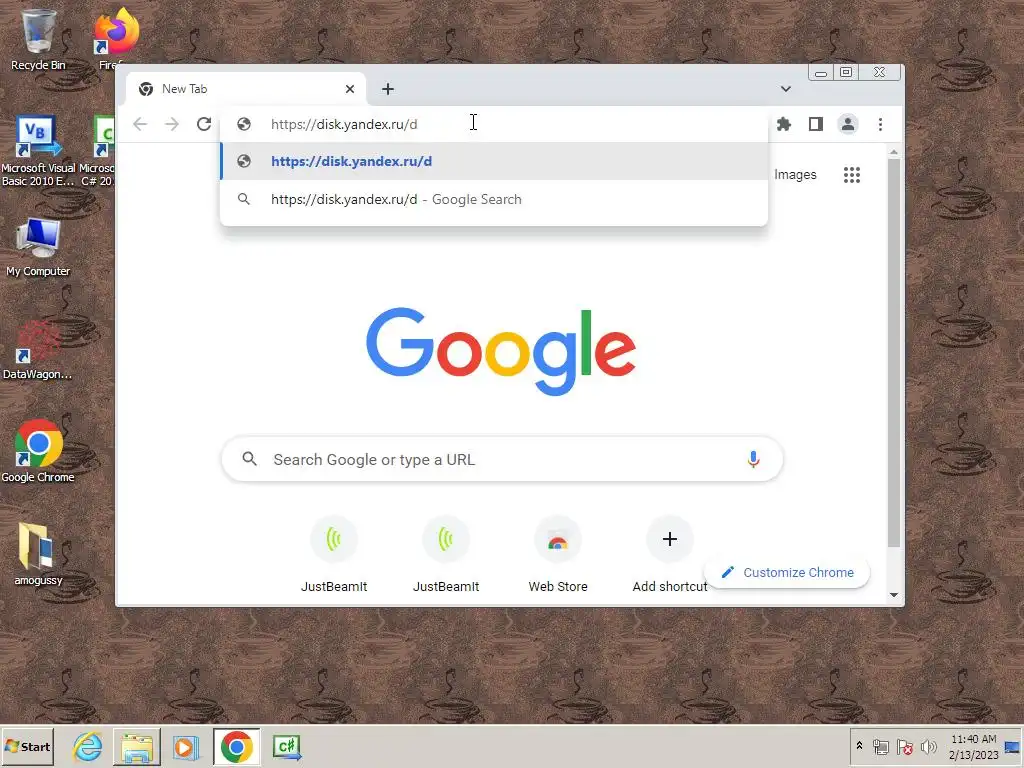Click the network tray icon

[881, 746]
